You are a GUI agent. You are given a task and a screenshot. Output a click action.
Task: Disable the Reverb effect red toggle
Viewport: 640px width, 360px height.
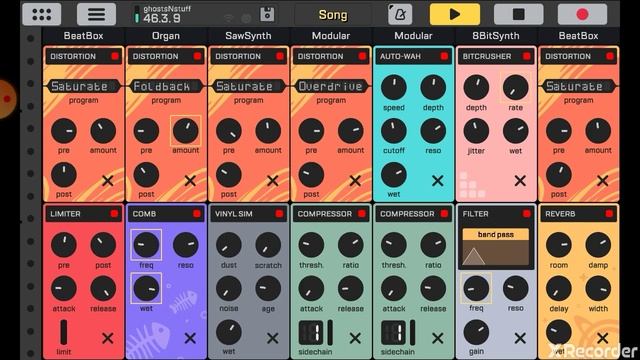point(609,213)
